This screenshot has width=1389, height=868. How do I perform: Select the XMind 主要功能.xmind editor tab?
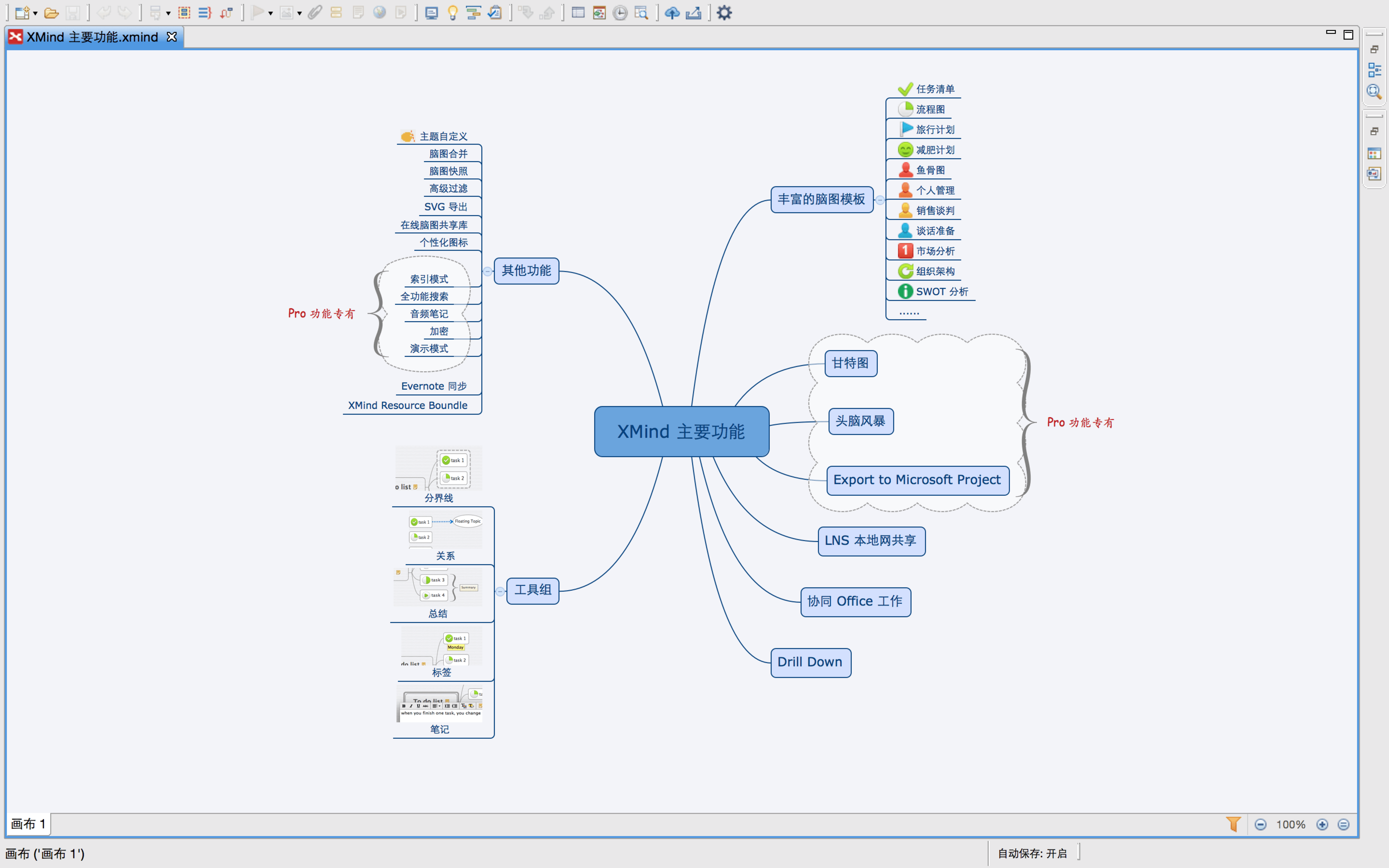coord(92,37)
